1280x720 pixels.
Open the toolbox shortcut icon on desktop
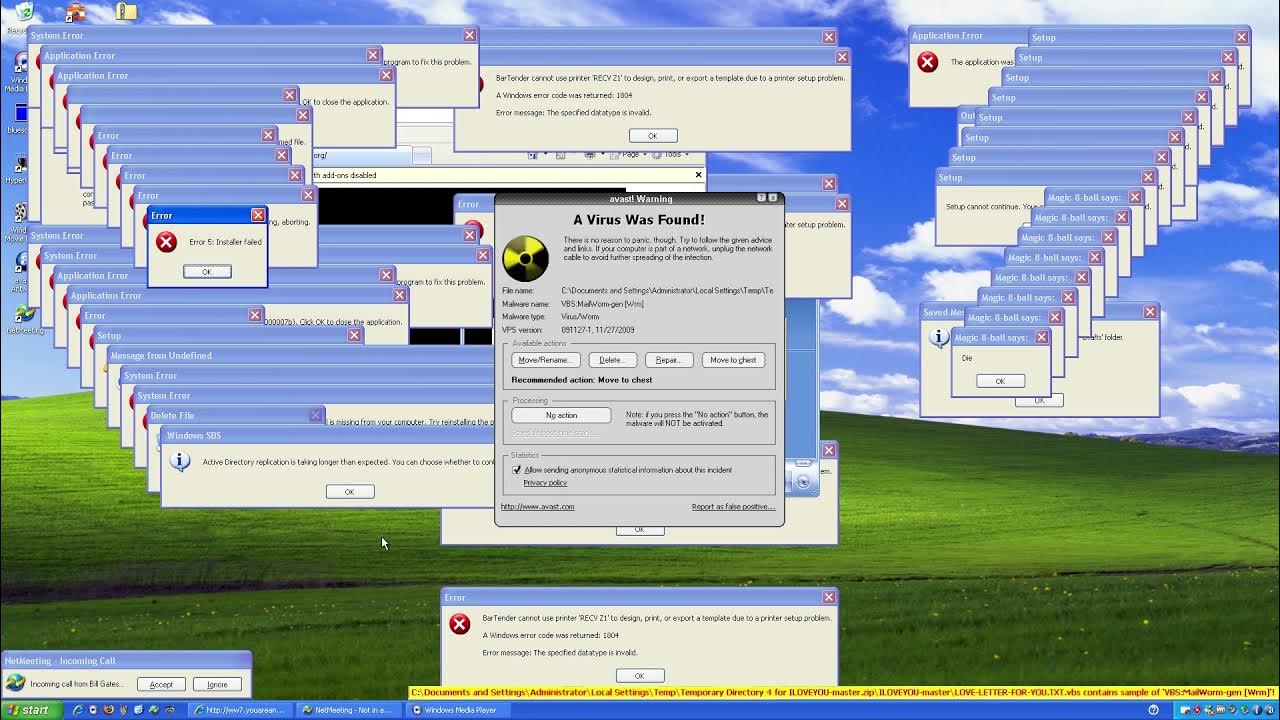tap(74, 12)
